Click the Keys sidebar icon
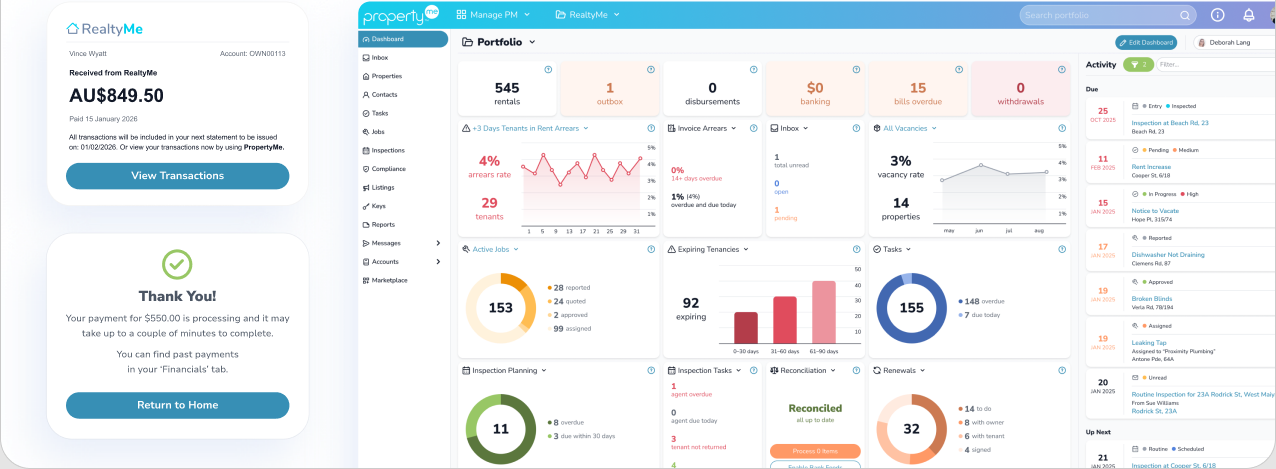1276x469 pixels. 365,206
